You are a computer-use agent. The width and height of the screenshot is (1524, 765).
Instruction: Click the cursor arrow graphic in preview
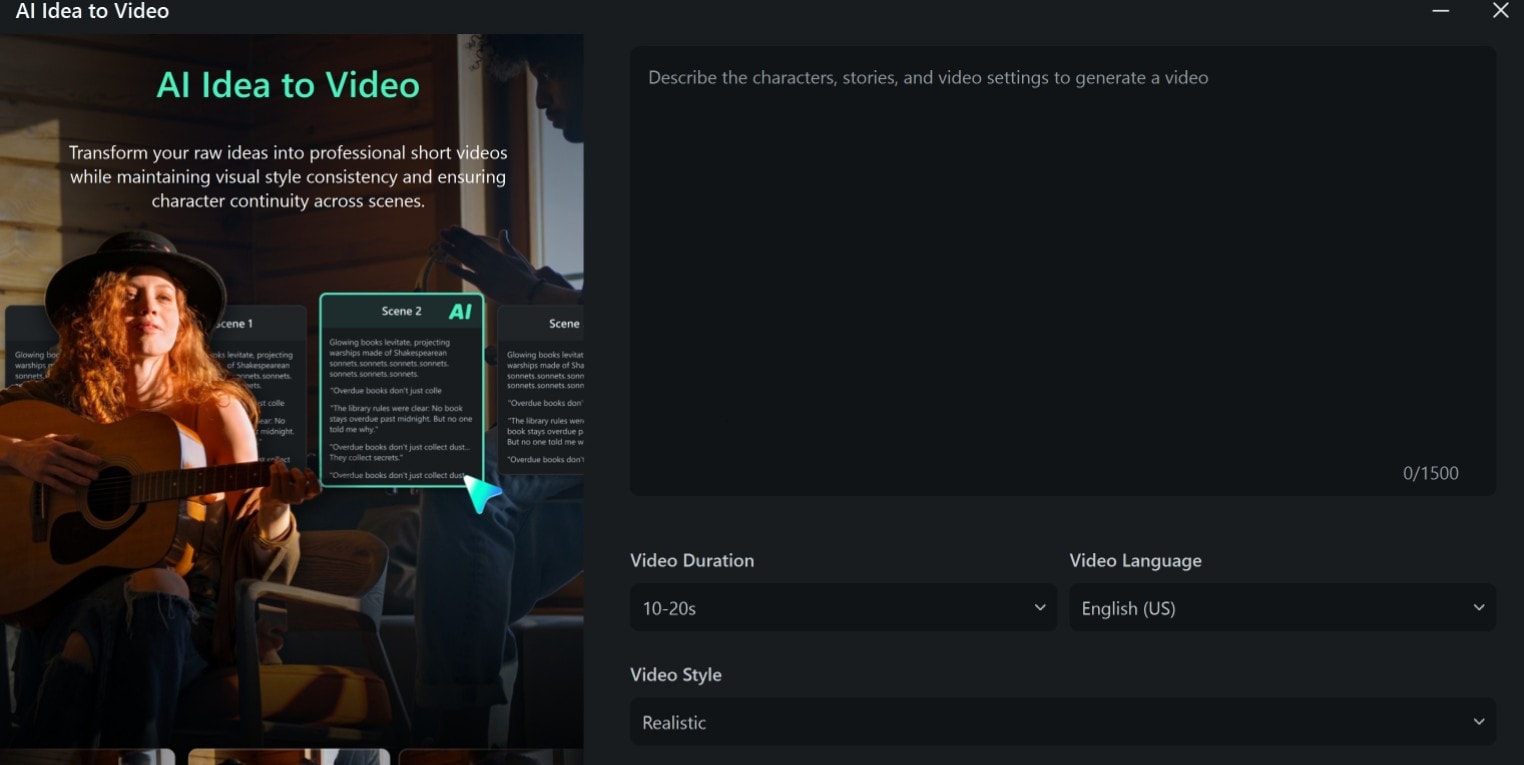point(482,494)
